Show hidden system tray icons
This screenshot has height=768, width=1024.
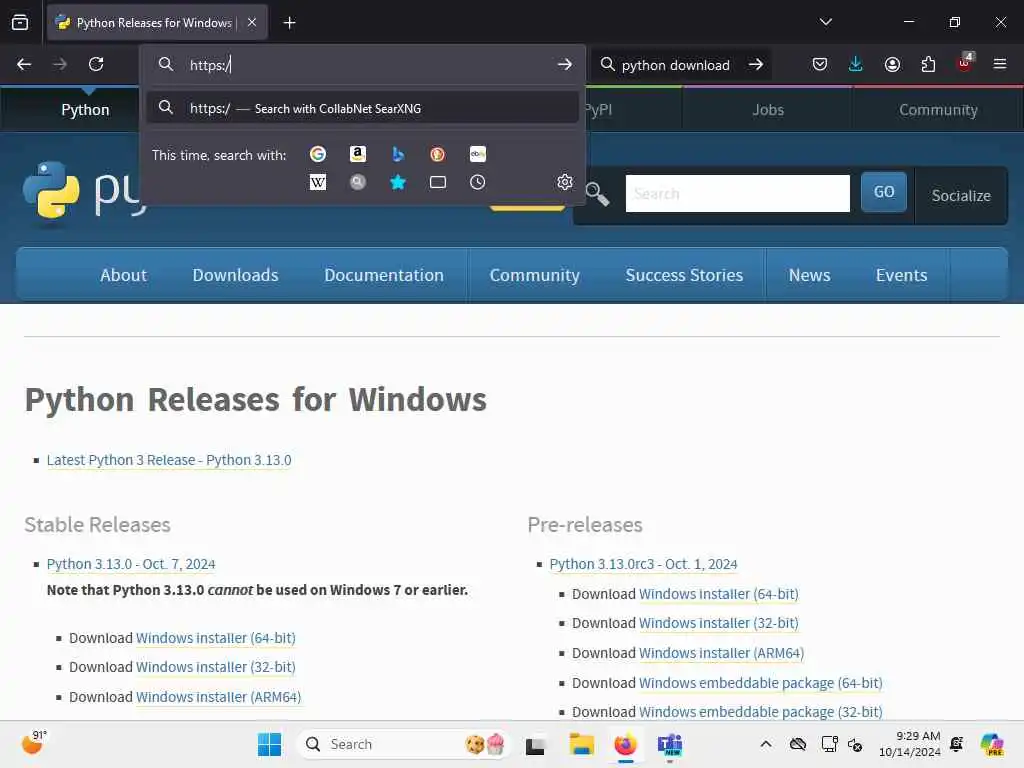[766, 744]
